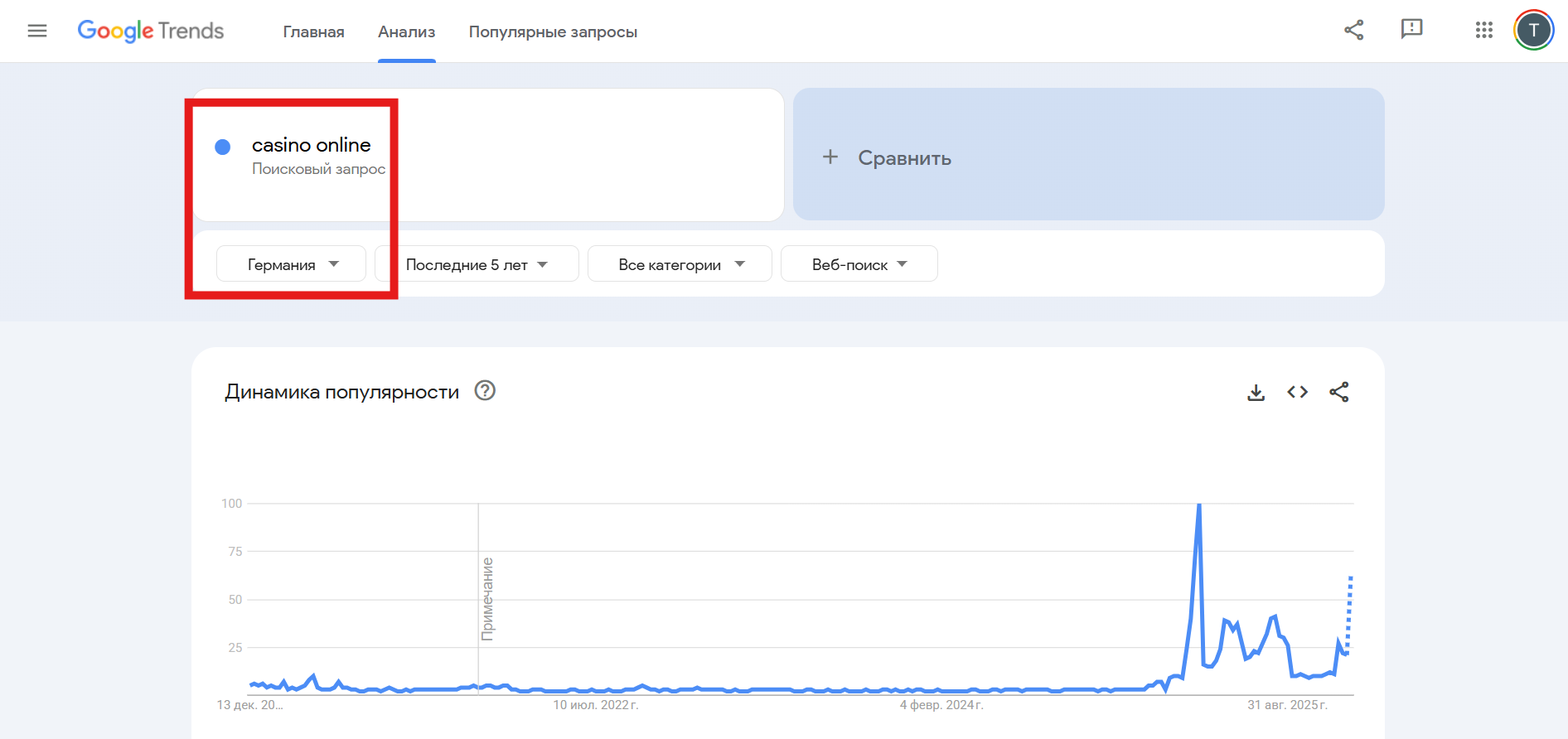Click the Сравнить button
Screen dimensions: 1568x739
904,157
